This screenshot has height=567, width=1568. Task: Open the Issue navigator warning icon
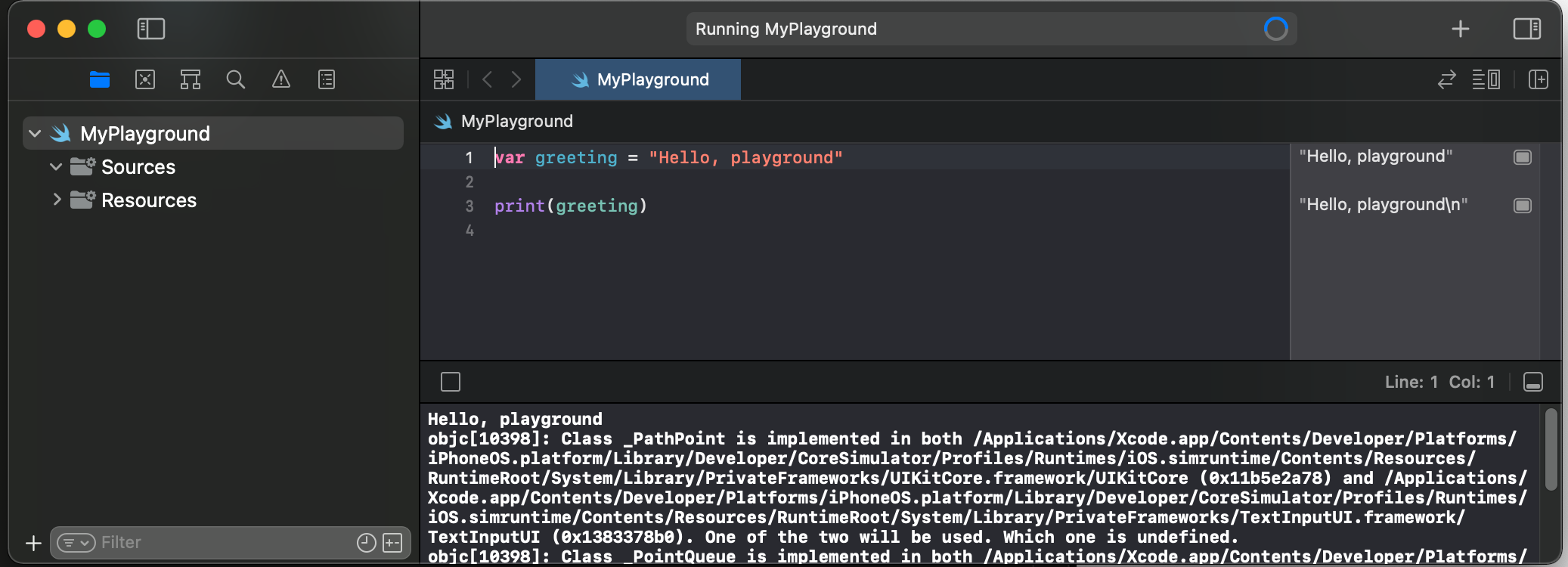(281, 79)
